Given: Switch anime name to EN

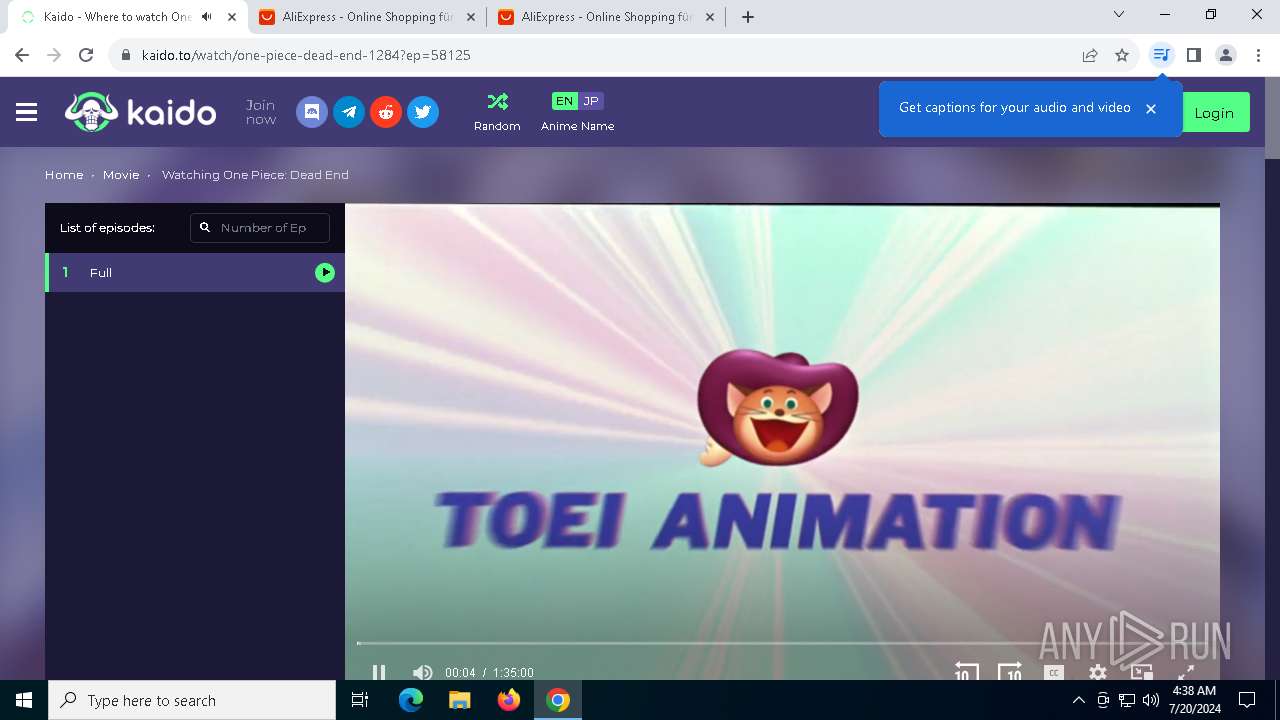Looking at the screenshot, I should coord(564,101).
